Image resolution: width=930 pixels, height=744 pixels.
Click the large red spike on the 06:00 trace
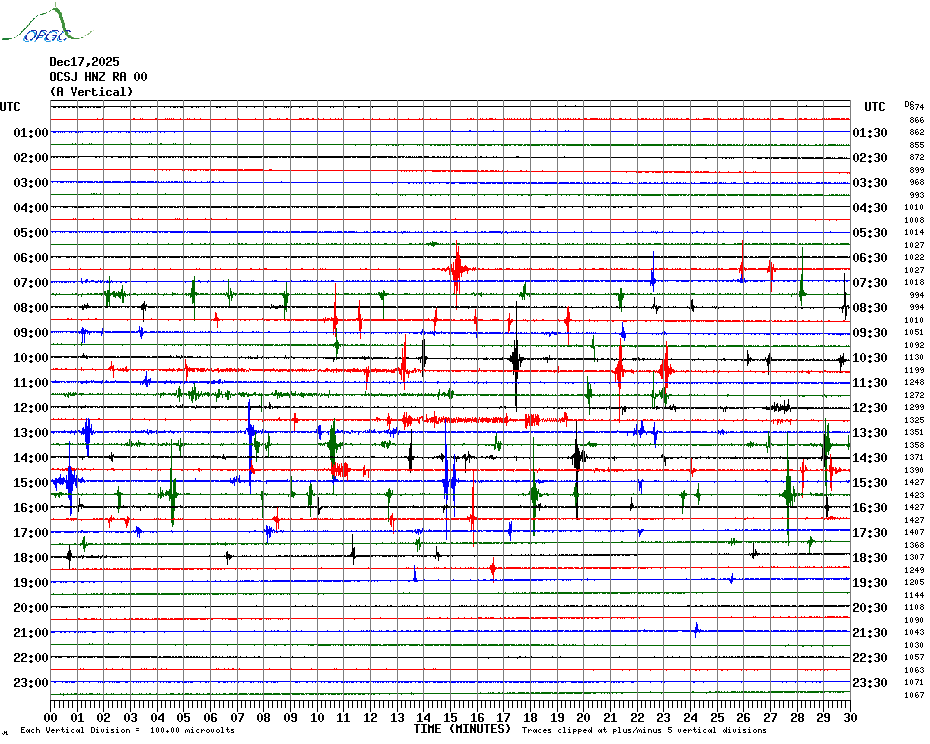pyautogui.click(x=457, y=268)
